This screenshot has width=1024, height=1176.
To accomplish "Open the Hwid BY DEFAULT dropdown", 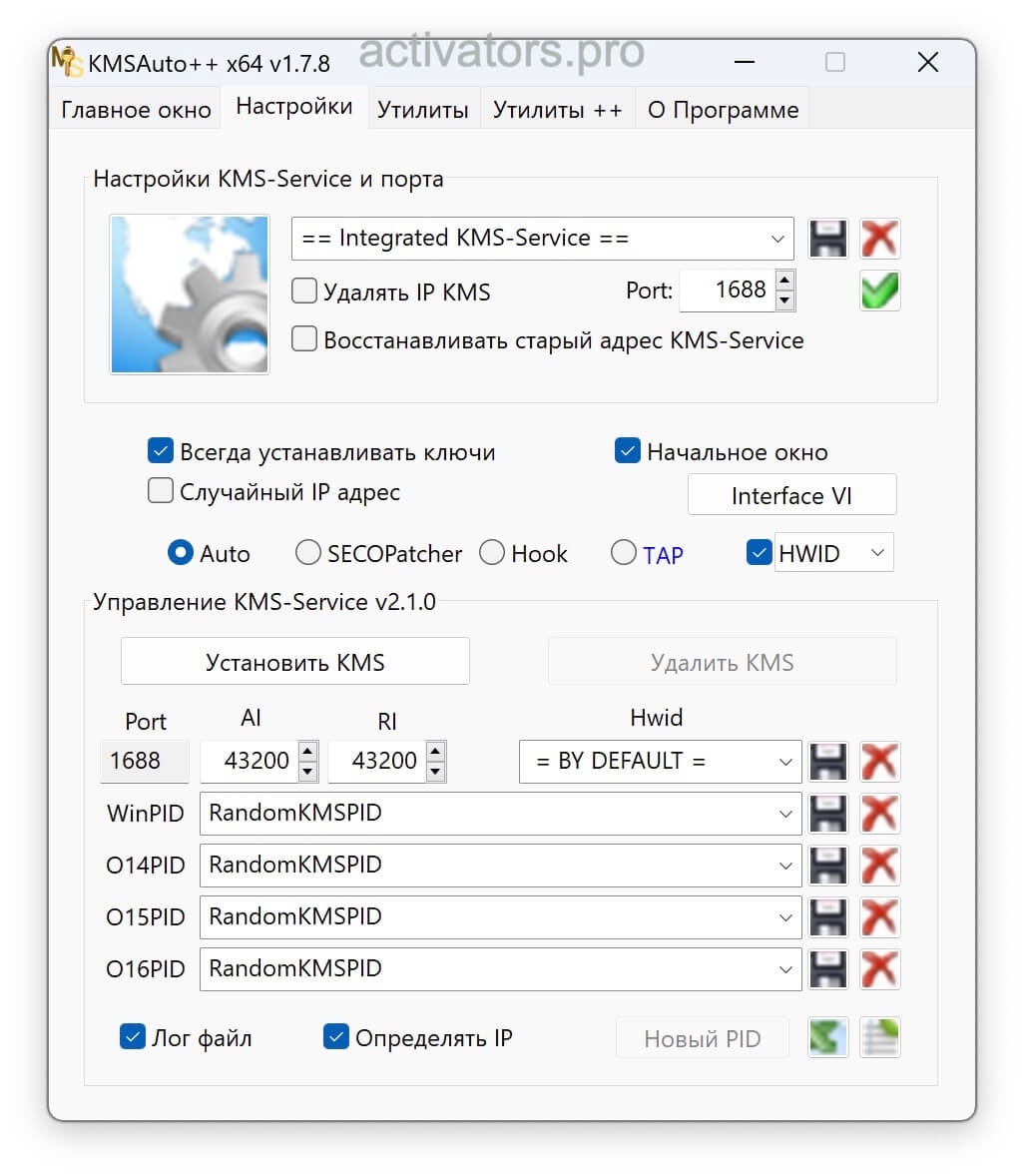I will click(660, 762).
